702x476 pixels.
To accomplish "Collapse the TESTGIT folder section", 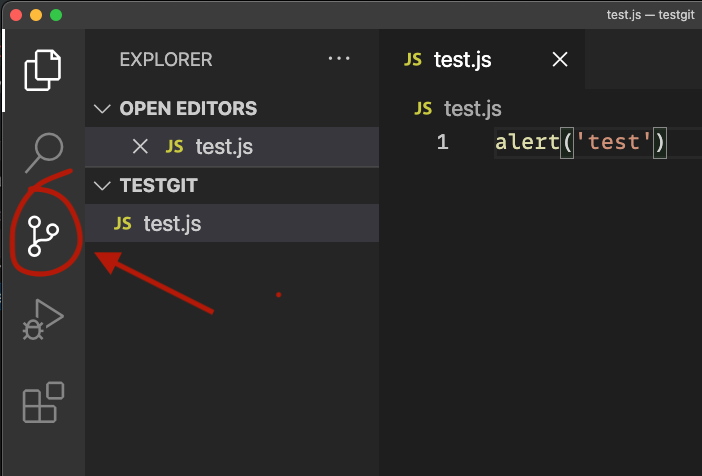I will coord(103,186).
